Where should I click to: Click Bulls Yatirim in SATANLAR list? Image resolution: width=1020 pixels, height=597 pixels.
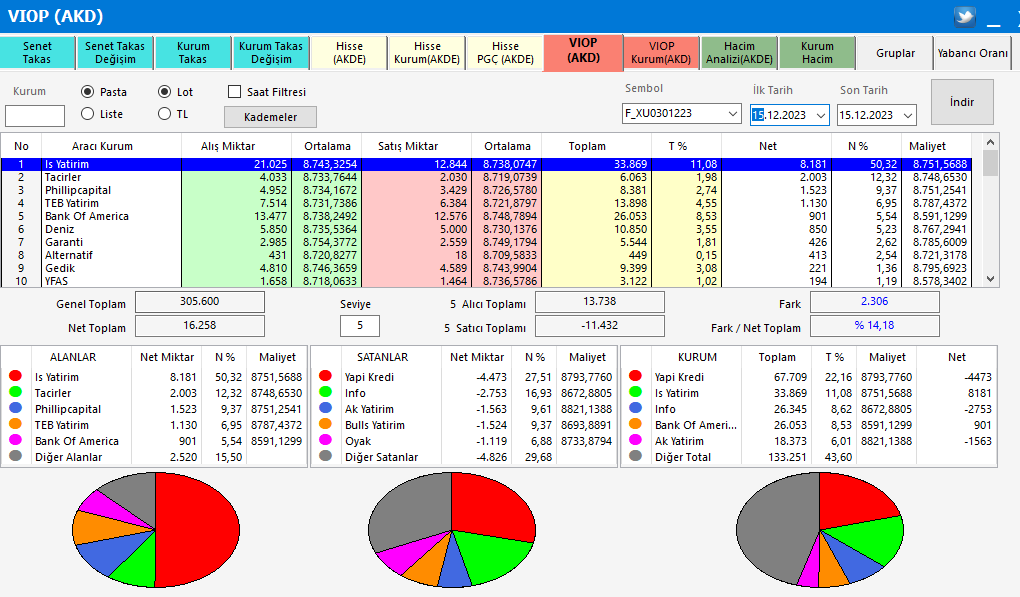(x=375, y=425)
